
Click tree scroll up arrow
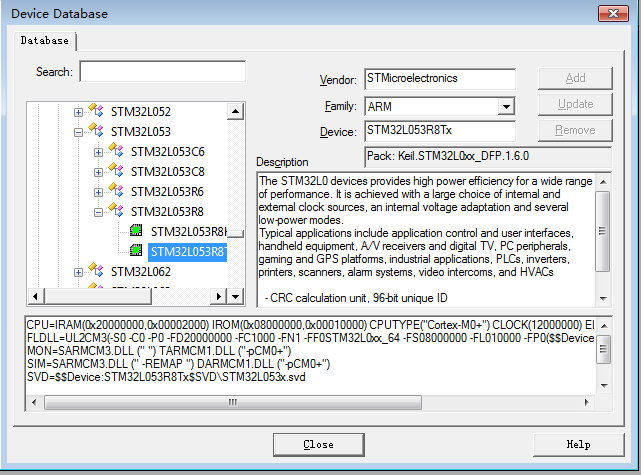(x=235, y=111)
